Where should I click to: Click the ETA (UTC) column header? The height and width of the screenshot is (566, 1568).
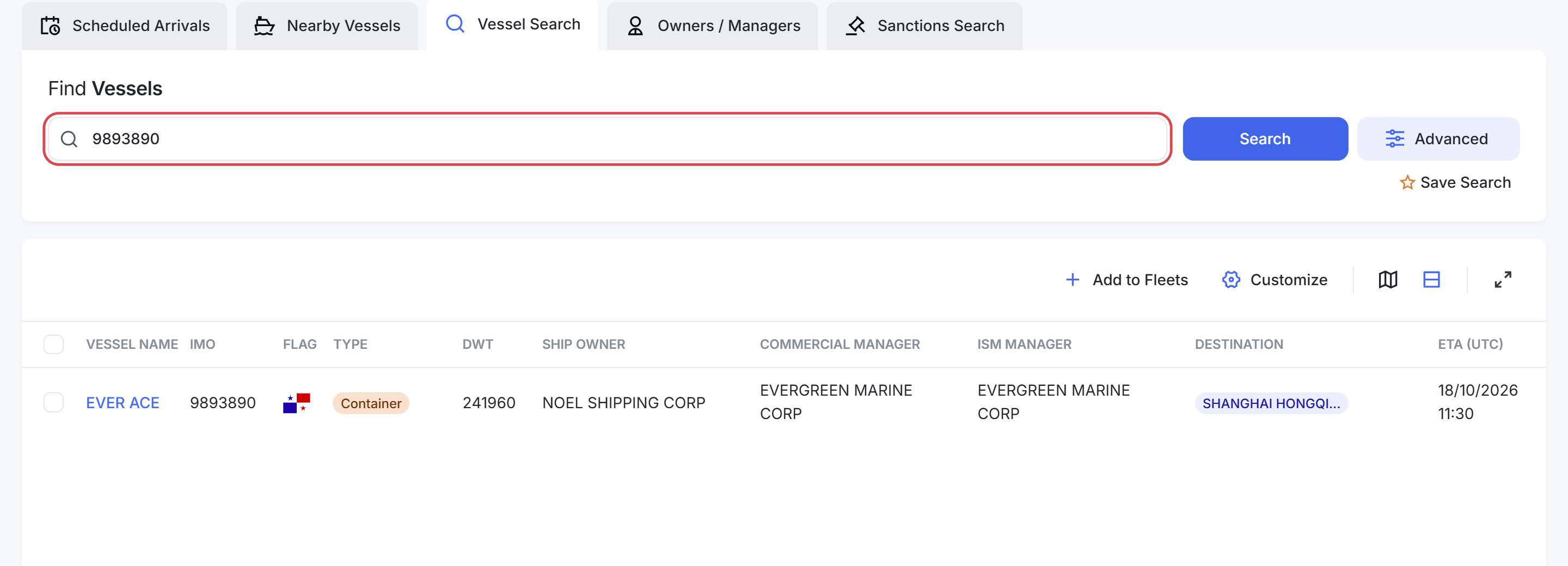pos(1470,344)
